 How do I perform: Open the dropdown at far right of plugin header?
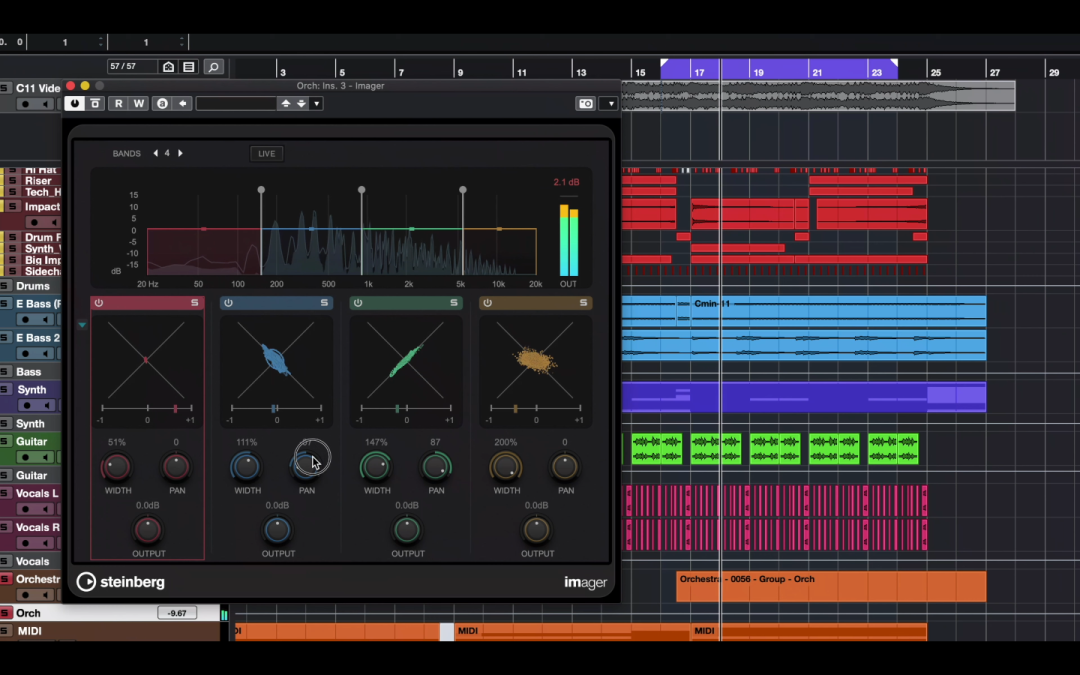[x=611, y=103]
